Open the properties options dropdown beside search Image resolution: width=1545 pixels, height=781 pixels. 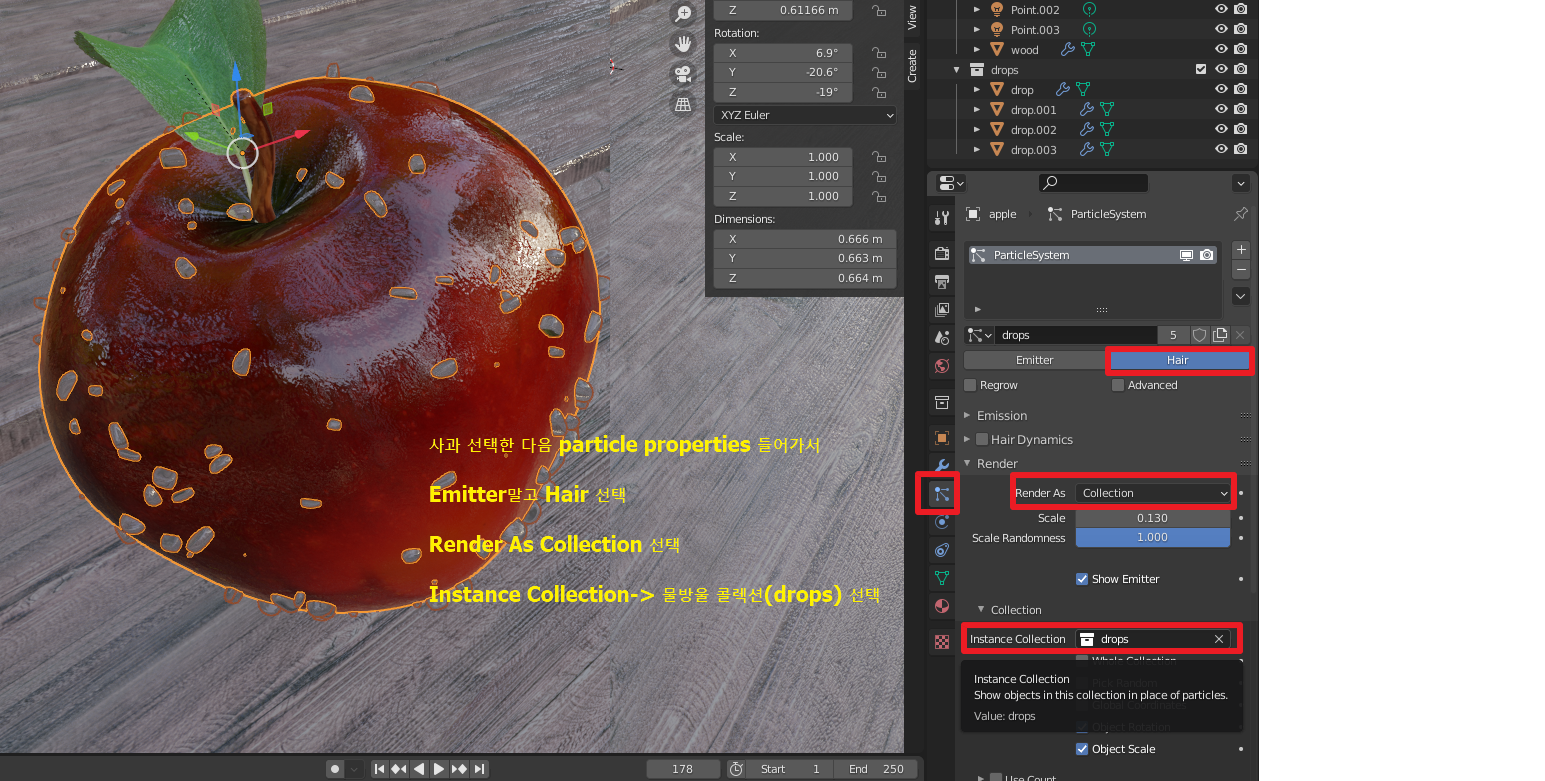[x=1241, y=183]
